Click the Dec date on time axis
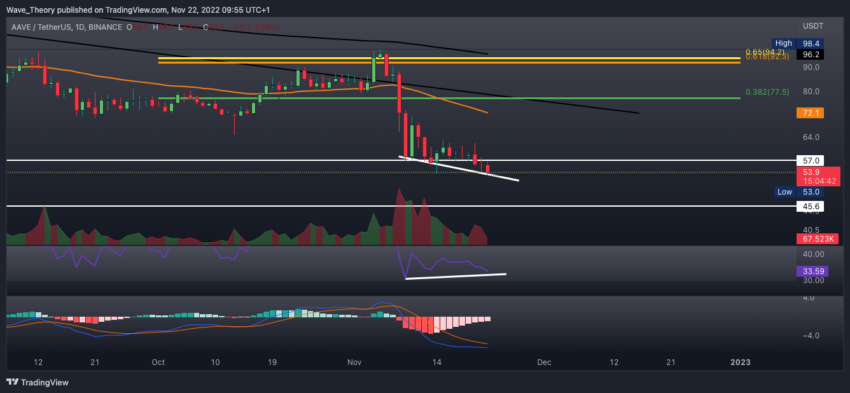 point(544,362)
